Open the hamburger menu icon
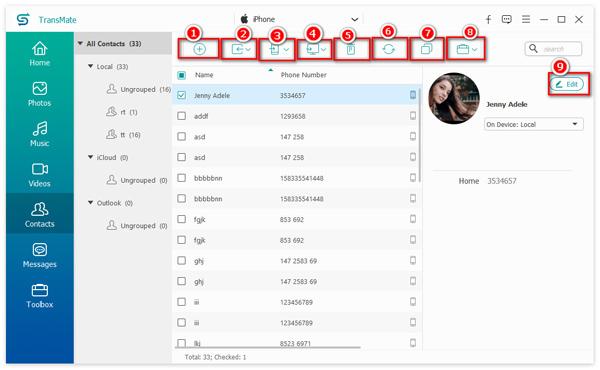This screenshot has width=600, height=370. (526, 19)
